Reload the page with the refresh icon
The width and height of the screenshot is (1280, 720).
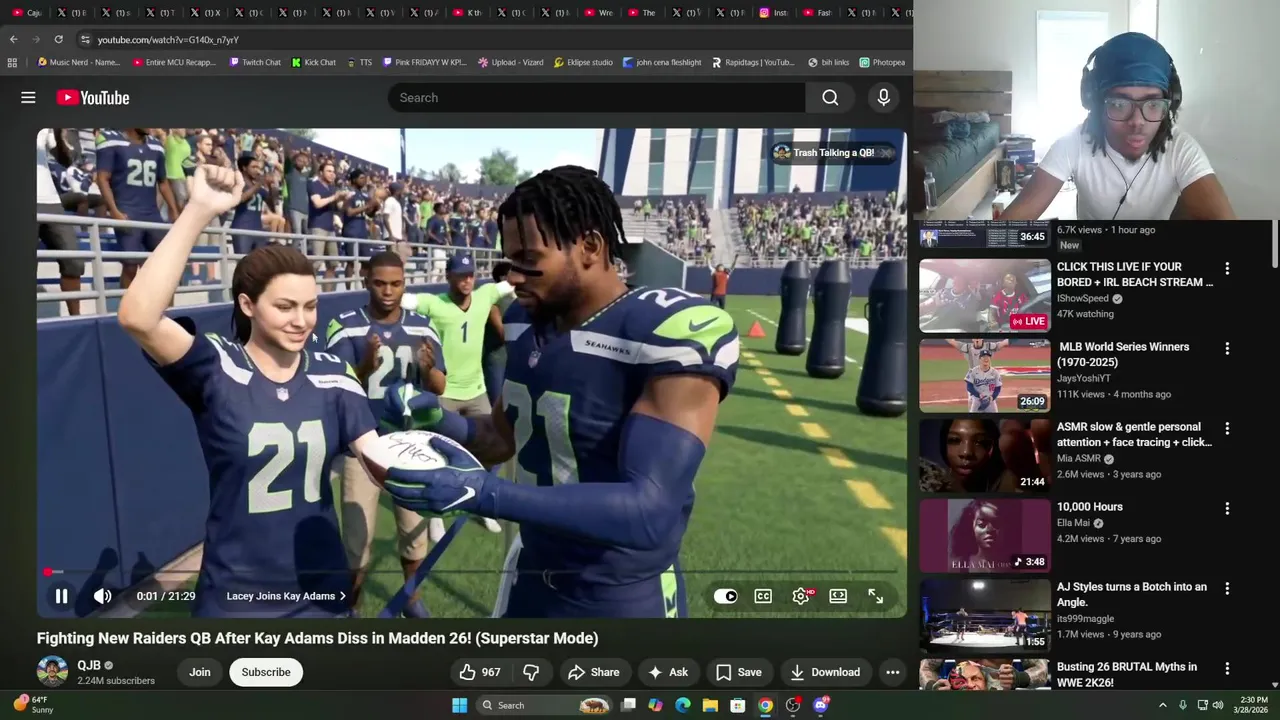point(58,39)
